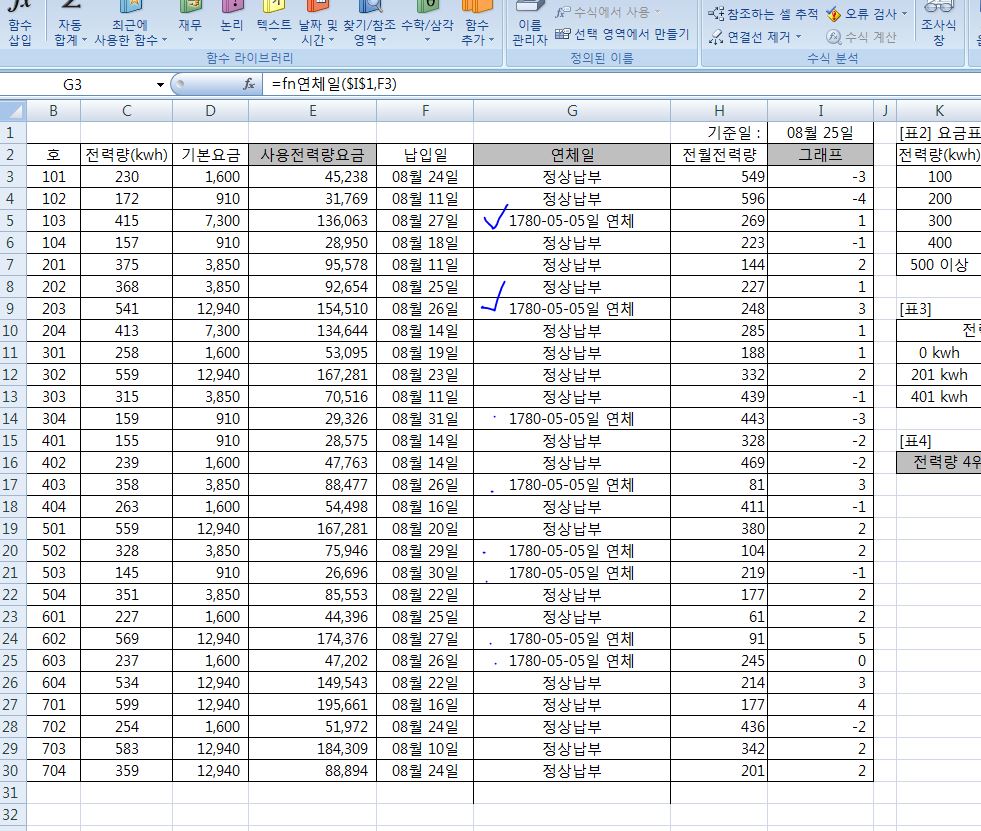The image size is (981, 831).
Task: Expand the Name Box dropdown arrow
Action: [x=160, y=85]
